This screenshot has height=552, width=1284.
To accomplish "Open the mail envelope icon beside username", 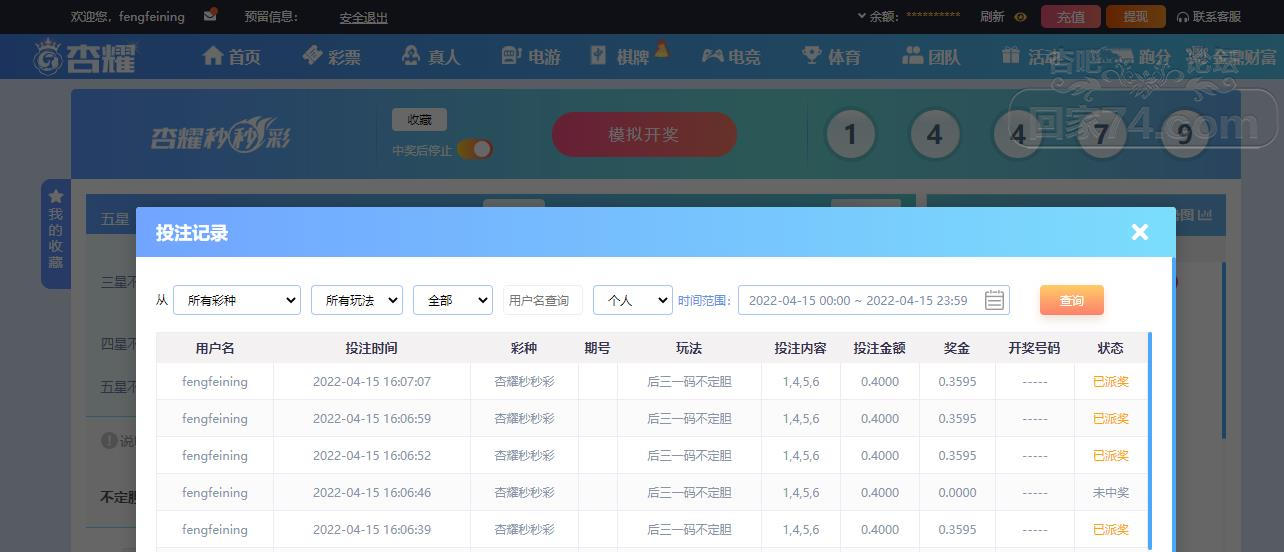I will pyautogui.click(x=210, y=16).
